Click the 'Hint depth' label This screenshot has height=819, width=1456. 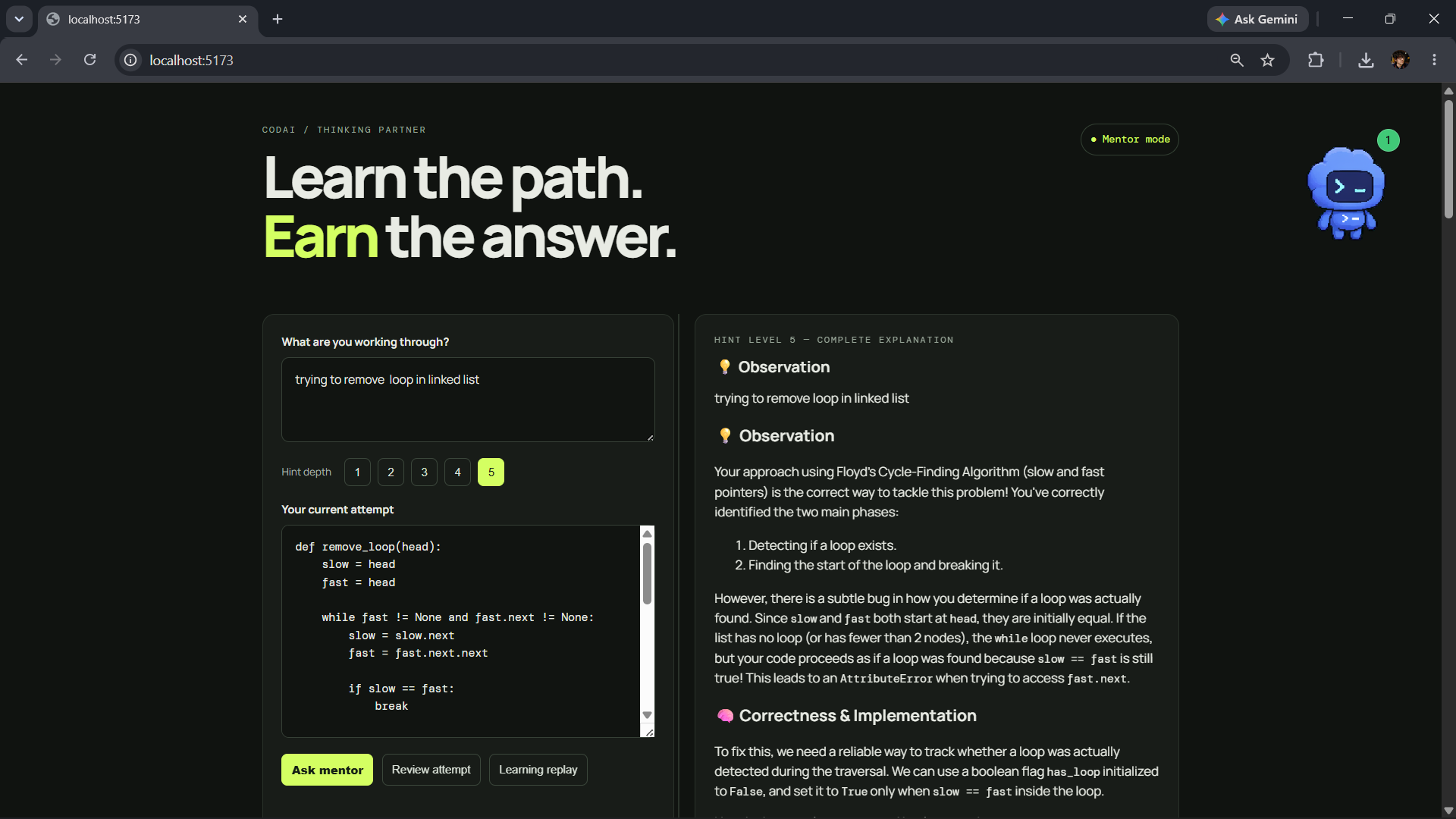tap(306, 472)
